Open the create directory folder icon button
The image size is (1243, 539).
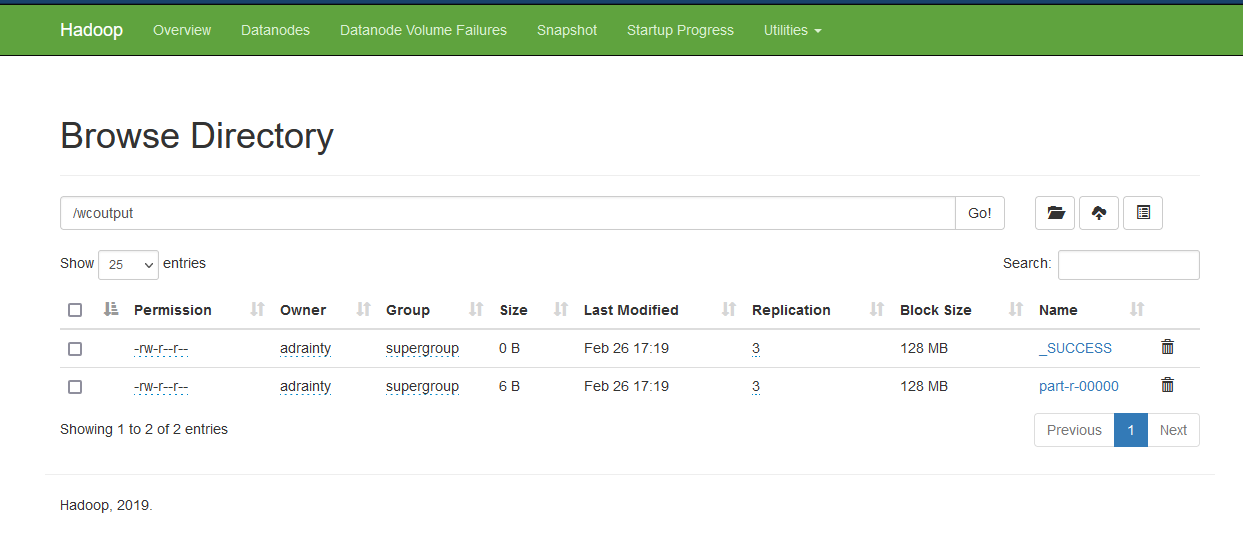(x=1055, y=213)
